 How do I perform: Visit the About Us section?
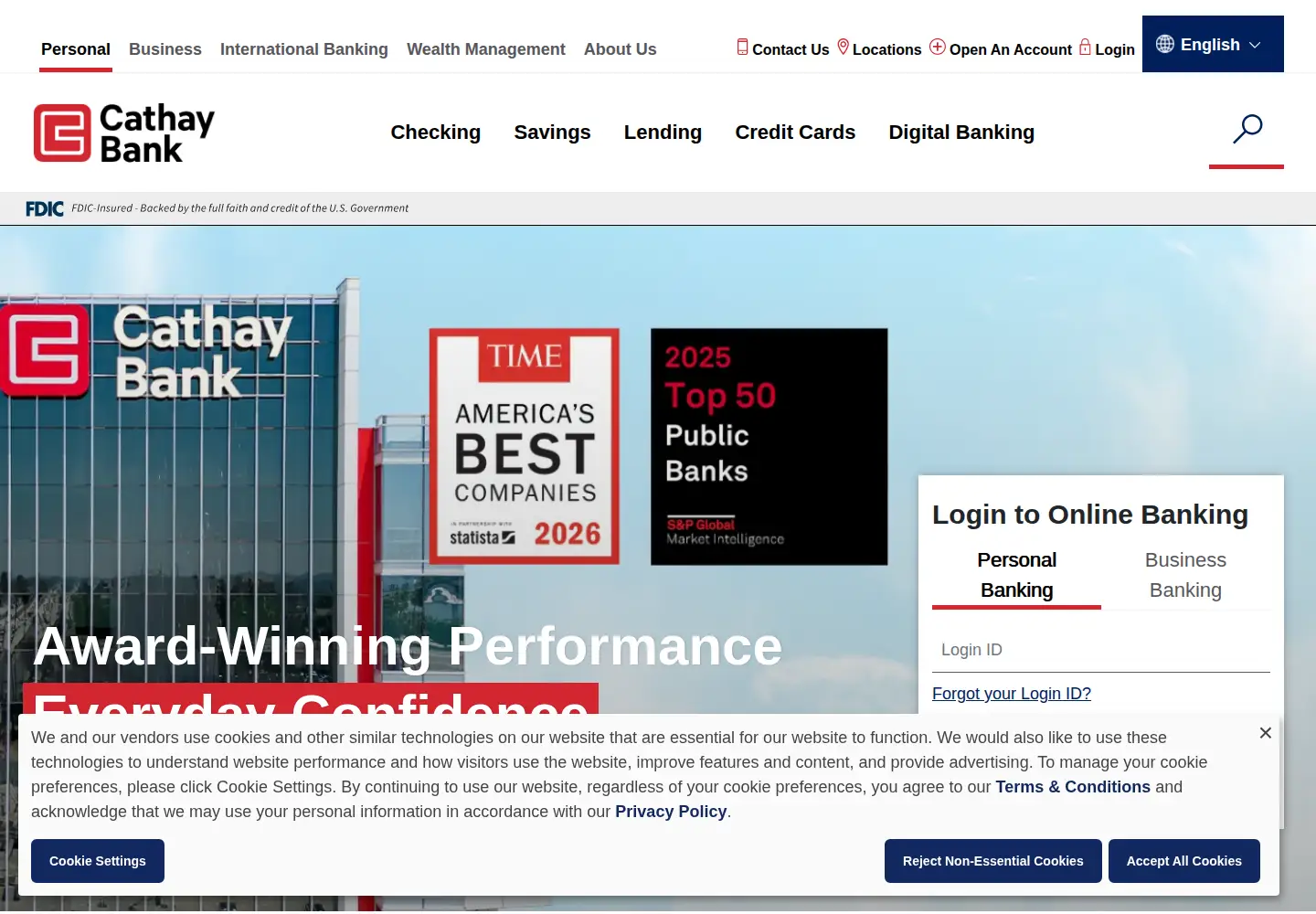(621, 49)
